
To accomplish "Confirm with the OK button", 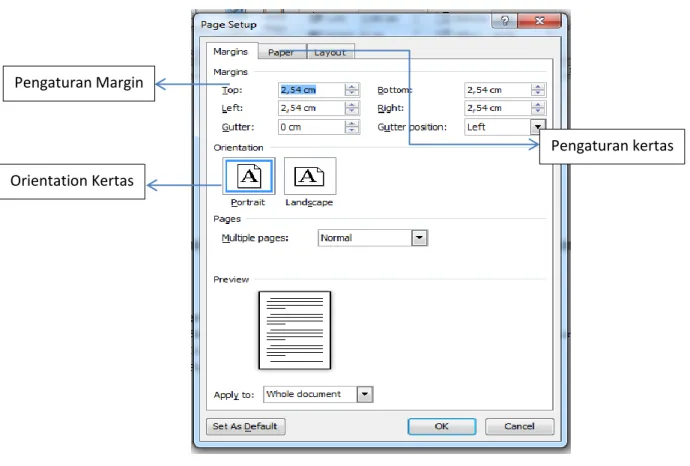I will pyautogui.click(x=442, y=426).
